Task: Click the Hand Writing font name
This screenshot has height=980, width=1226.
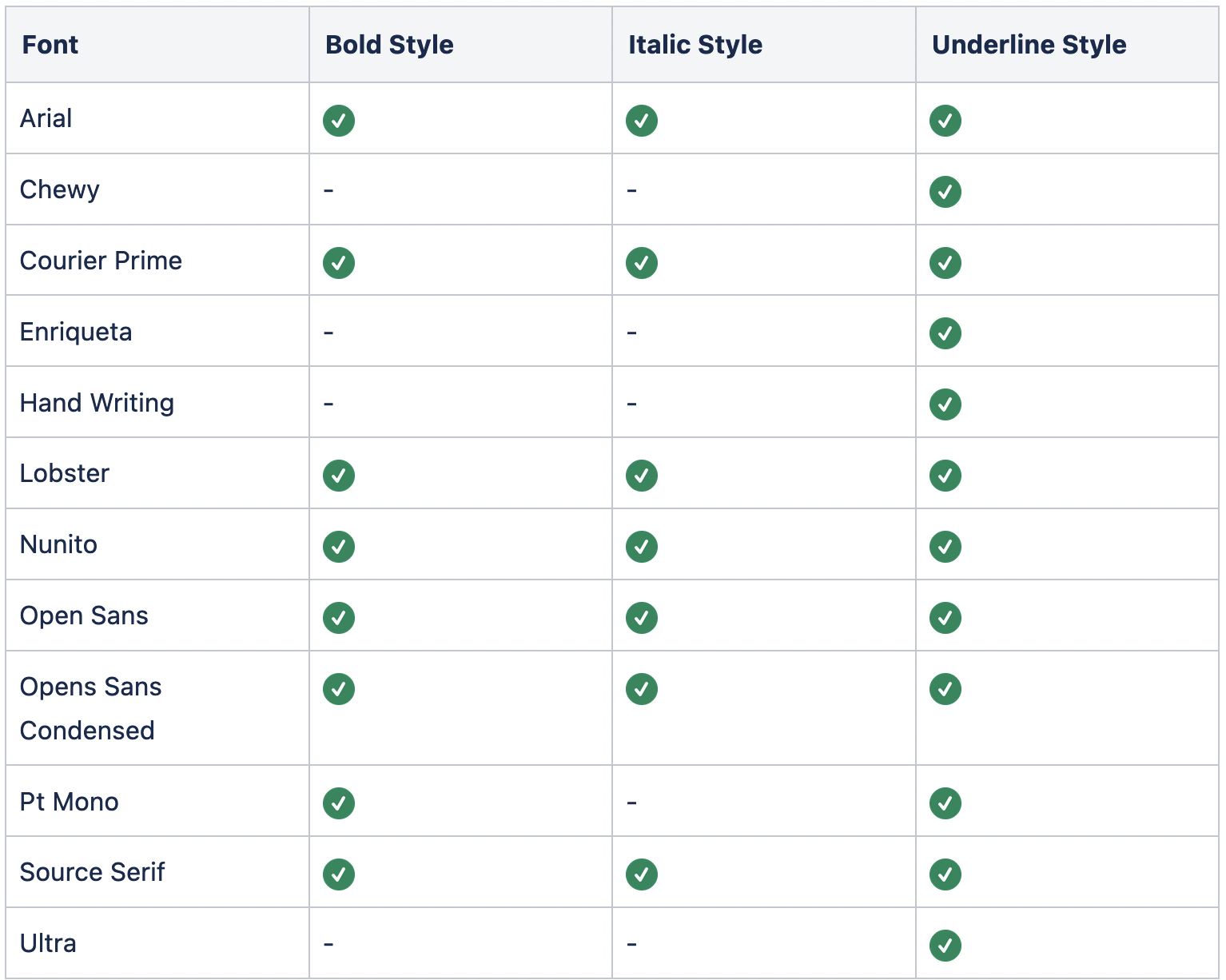Action: (97, 403)
